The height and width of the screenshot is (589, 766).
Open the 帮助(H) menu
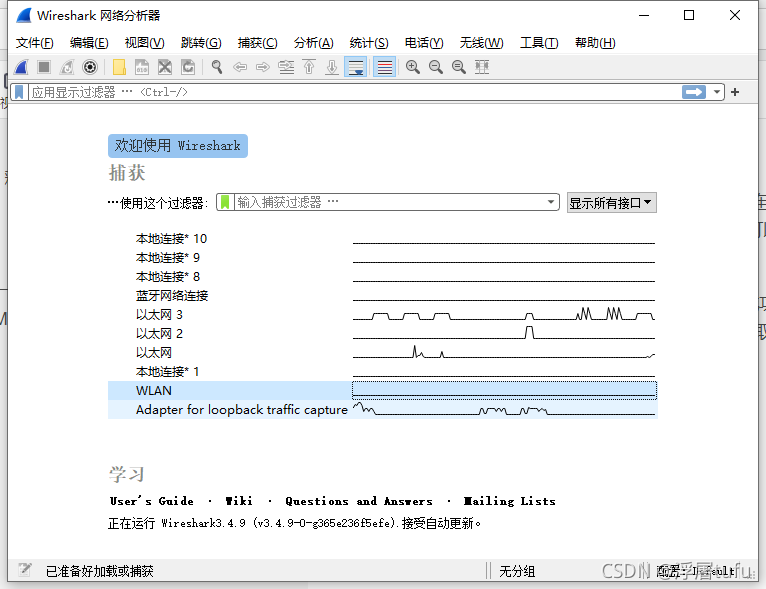coord(595,43)
